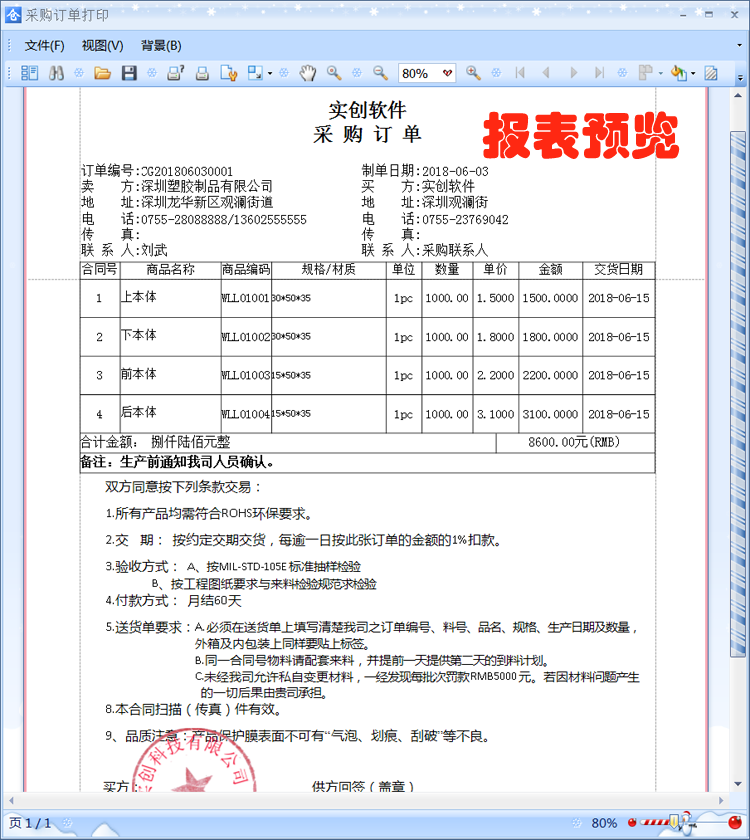750x840 pixels.
Task: Click the zoom slider thumb in status bar
Action: (674, 822)
